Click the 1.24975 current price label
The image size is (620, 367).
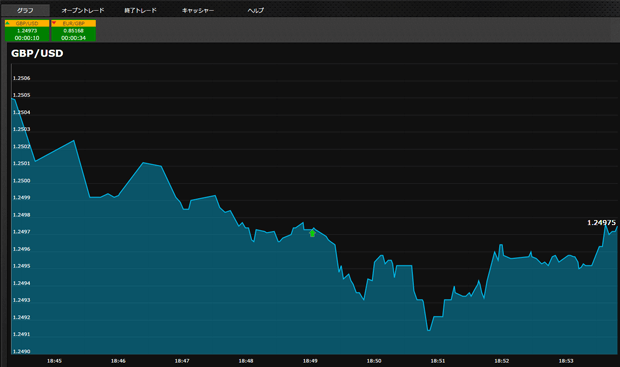601,223
